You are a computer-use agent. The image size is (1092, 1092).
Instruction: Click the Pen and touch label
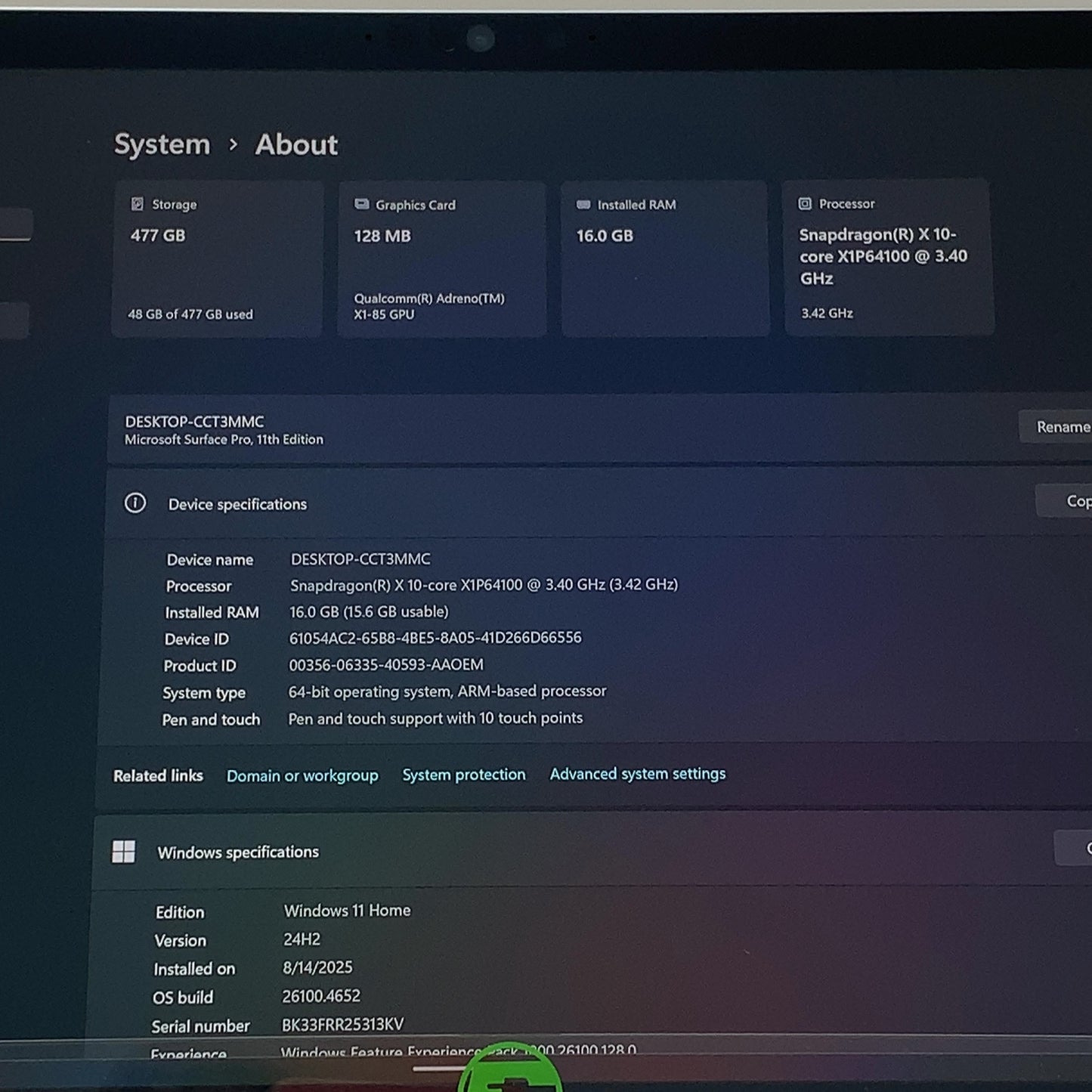coord(211,719)
